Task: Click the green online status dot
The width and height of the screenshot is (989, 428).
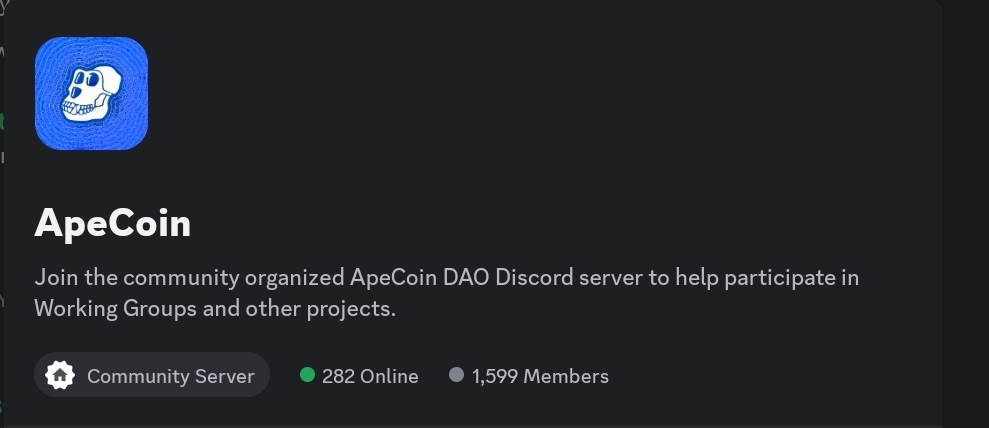Action: coord(307,375)
